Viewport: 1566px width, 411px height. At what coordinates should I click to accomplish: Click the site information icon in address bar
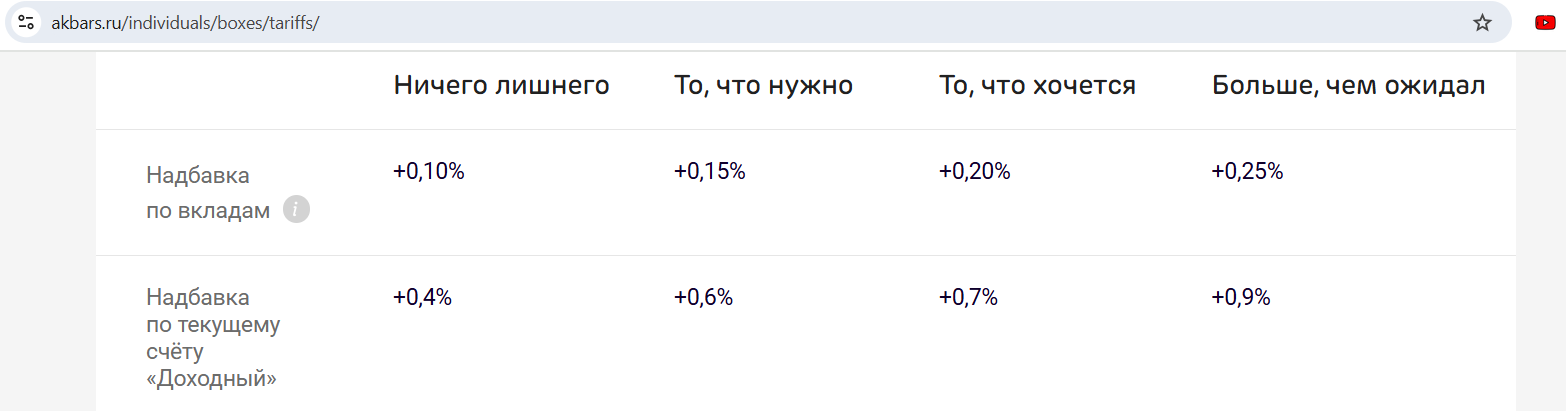26,22
